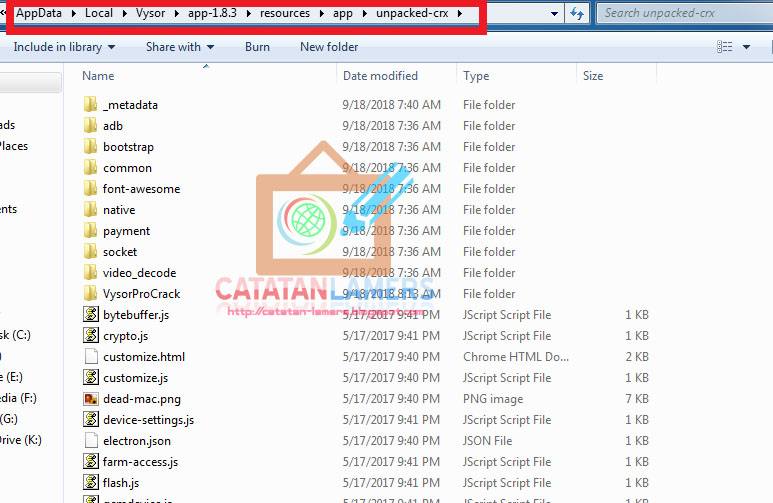Screen dimensions: 773x503
Task: Click the flash.js script file icon
Action: tap(91, 482)
